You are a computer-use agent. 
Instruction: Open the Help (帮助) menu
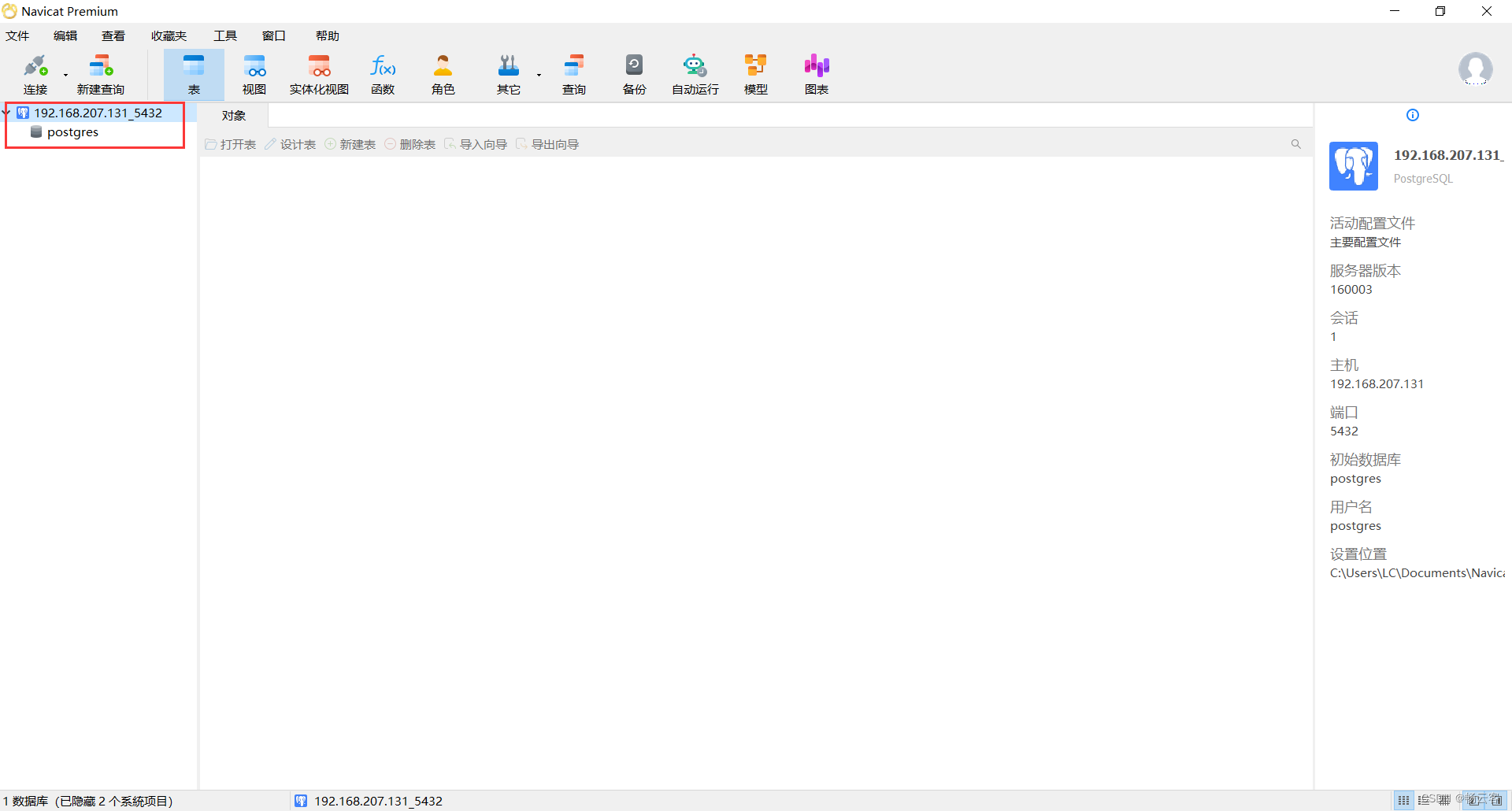tap(328, 36)
